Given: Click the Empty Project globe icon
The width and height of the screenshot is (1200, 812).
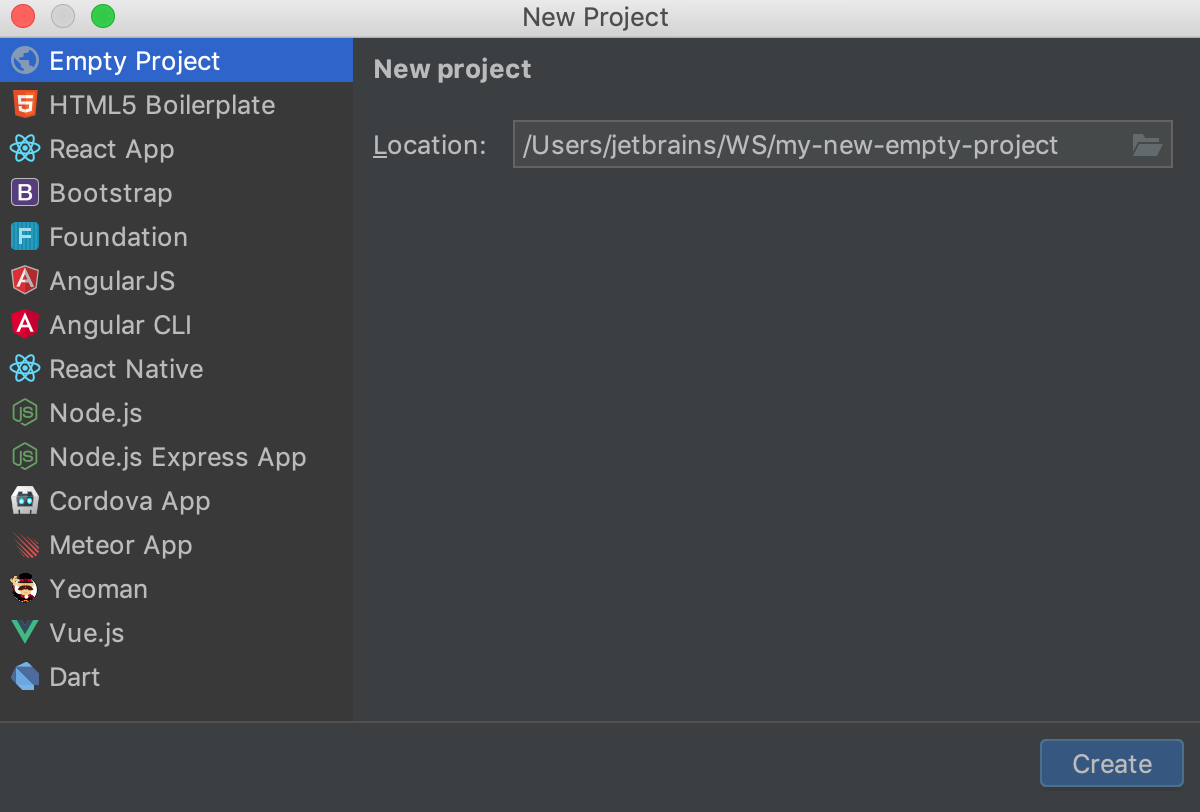Looking at the screenshot, I should pos(25,61).
